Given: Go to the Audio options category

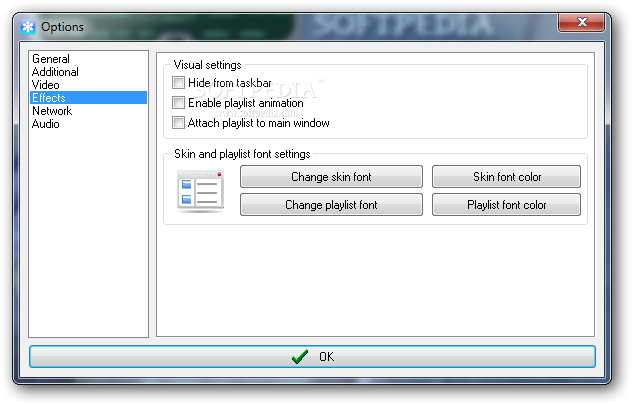Looking at the screenshot, I should [x=88, y=124].
